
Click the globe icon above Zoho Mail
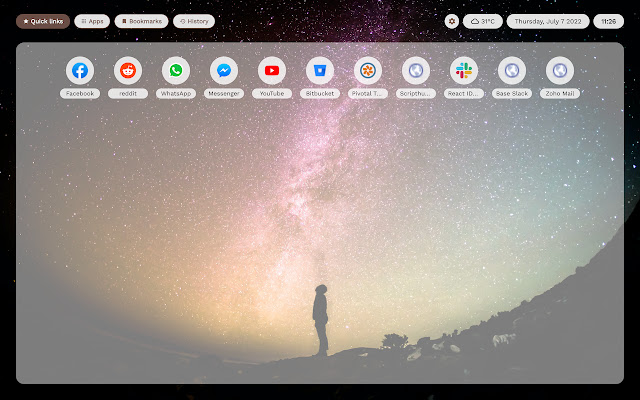click(560, 71)
